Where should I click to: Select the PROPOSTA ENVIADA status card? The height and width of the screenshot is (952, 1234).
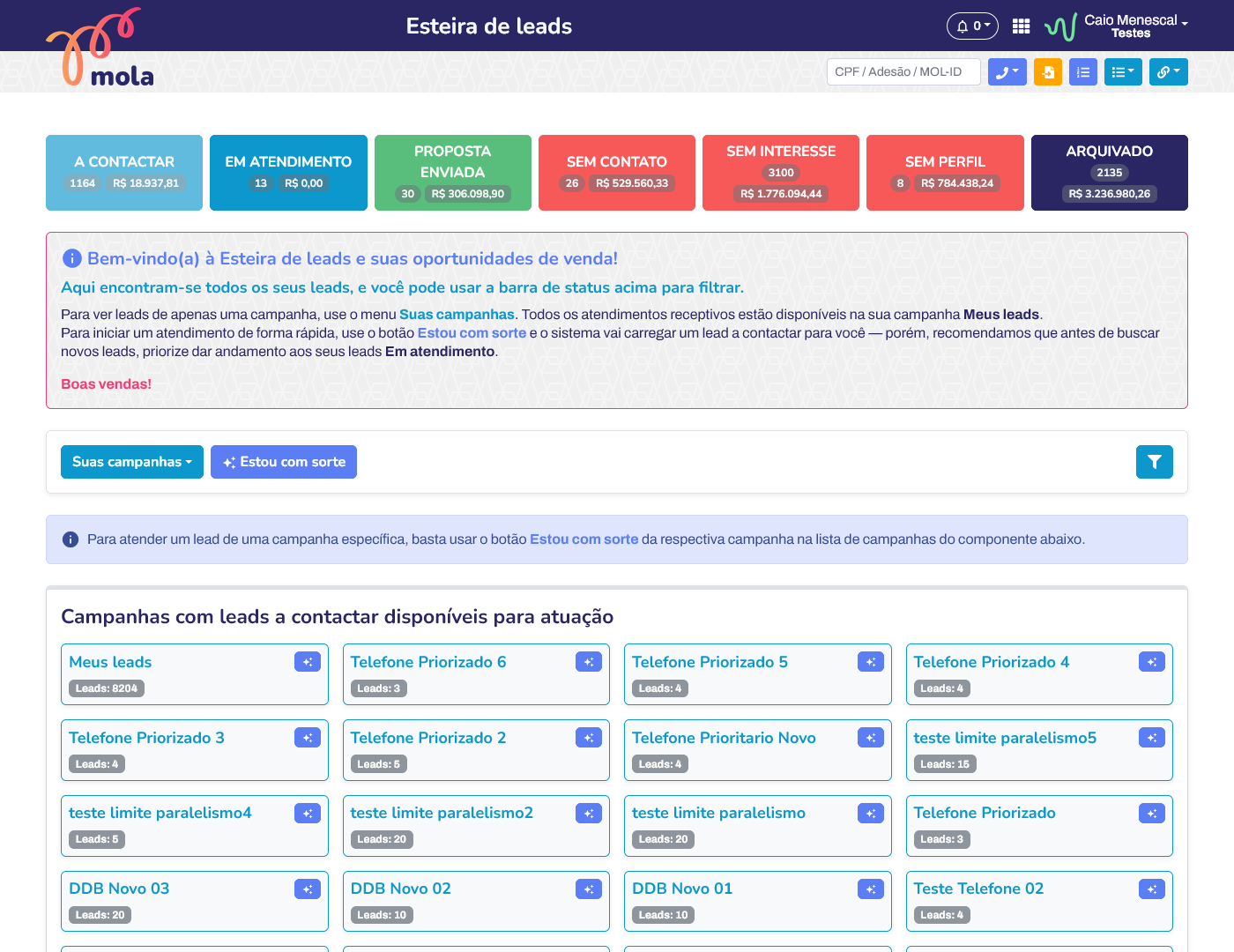pos(453,173)
